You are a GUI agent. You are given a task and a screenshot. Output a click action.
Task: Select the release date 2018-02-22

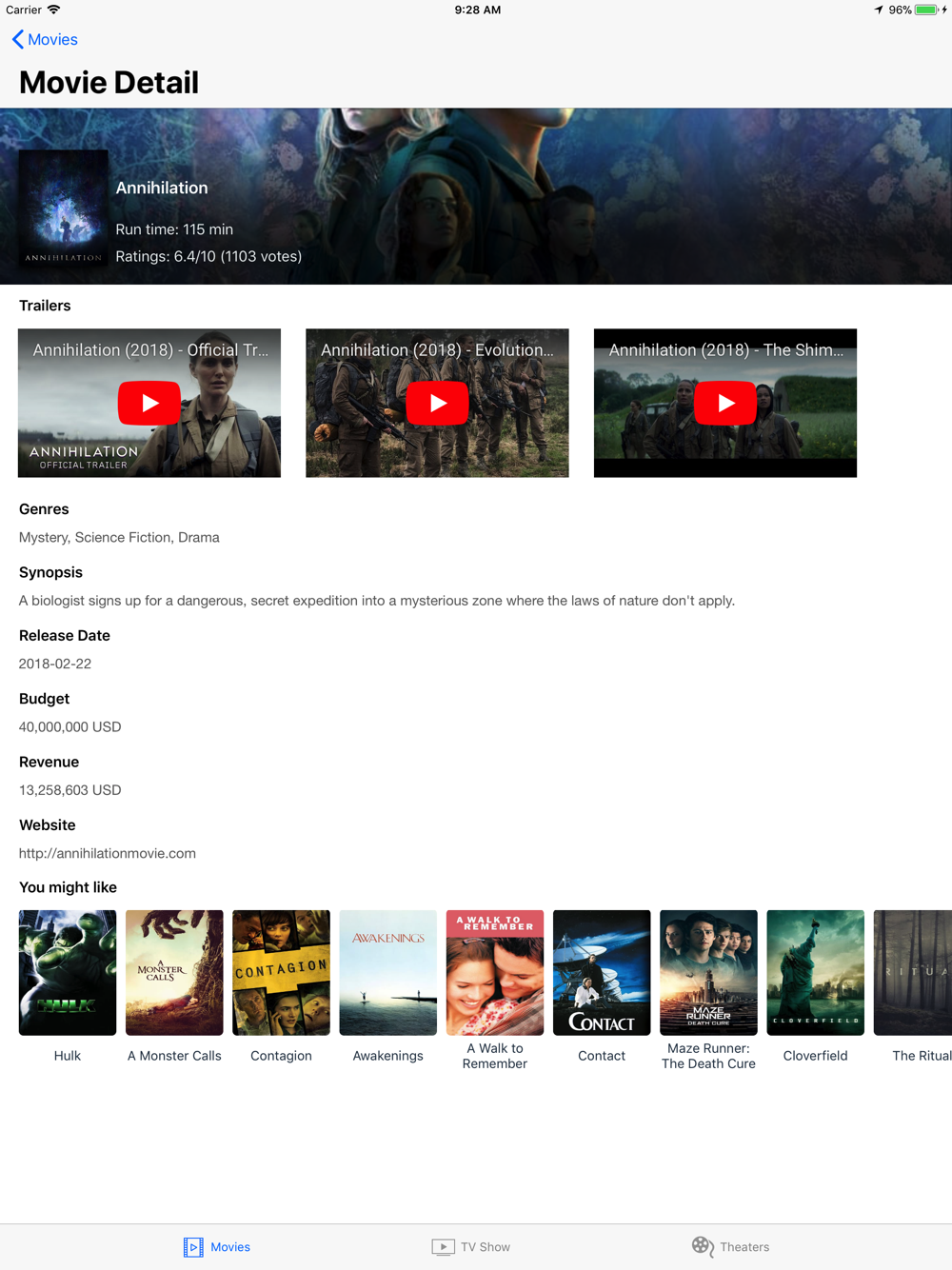click(55, 664)
